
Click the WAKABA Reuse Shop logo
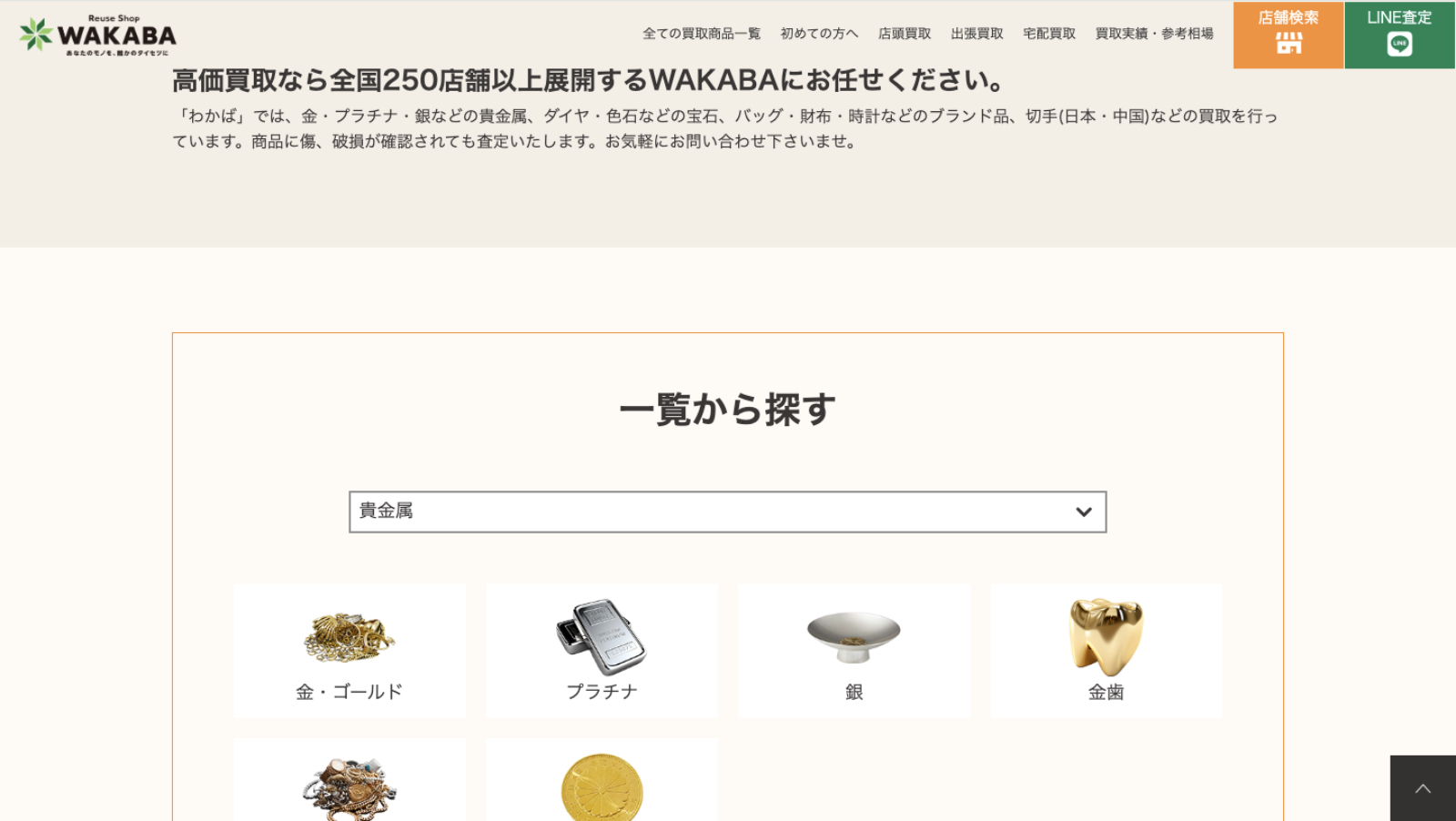(97, 35)
